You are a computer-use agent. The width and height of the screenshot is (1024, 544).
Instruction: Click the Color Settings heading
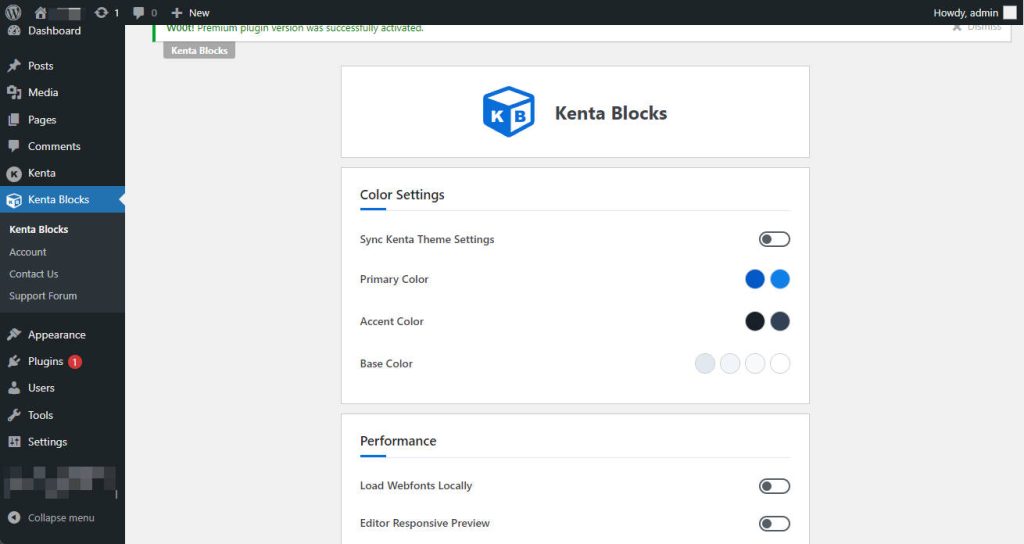(402, 195)
